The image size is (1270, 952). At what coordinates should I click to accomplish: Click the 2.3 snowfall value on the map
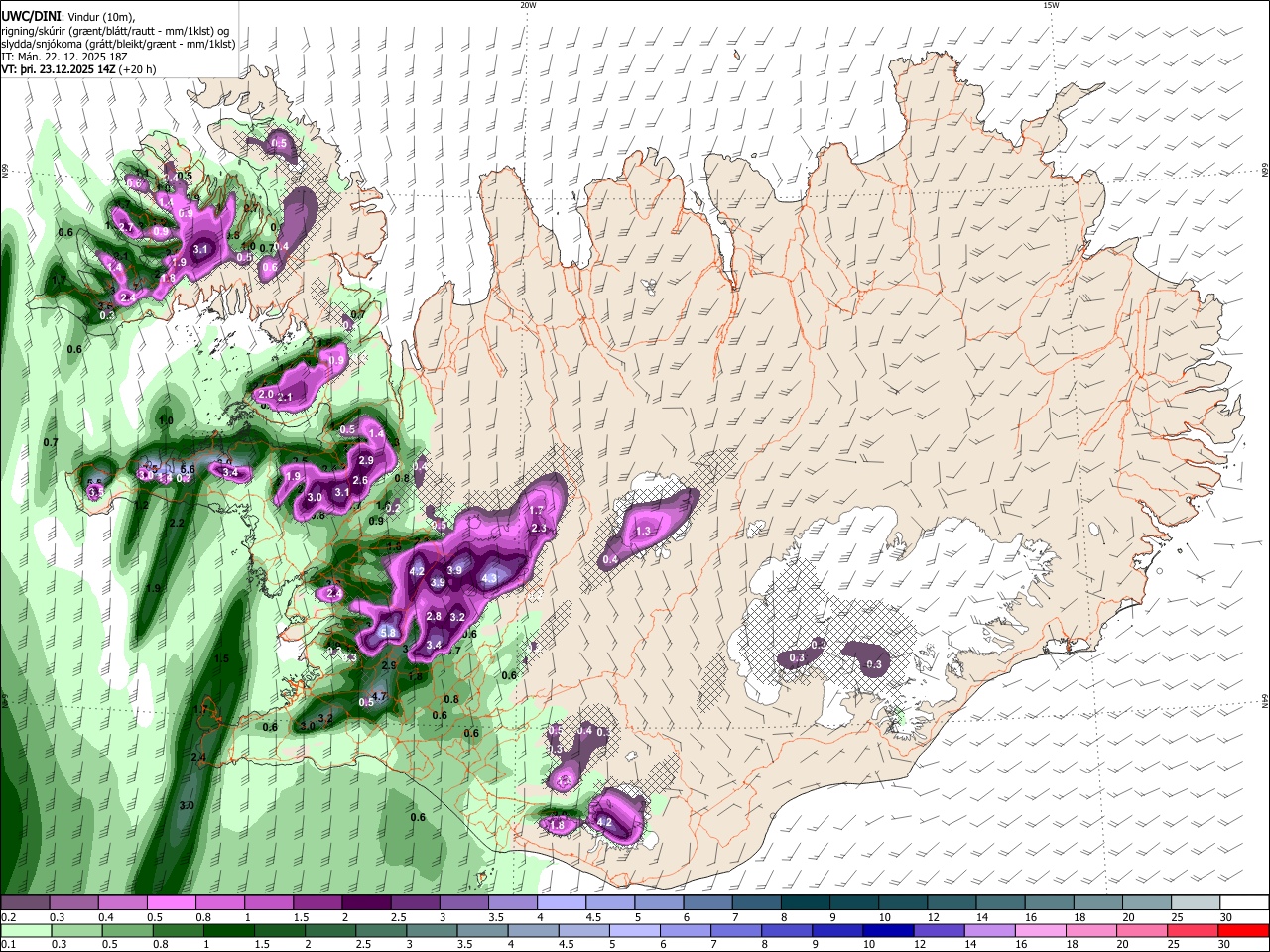(x=540, y=529)
